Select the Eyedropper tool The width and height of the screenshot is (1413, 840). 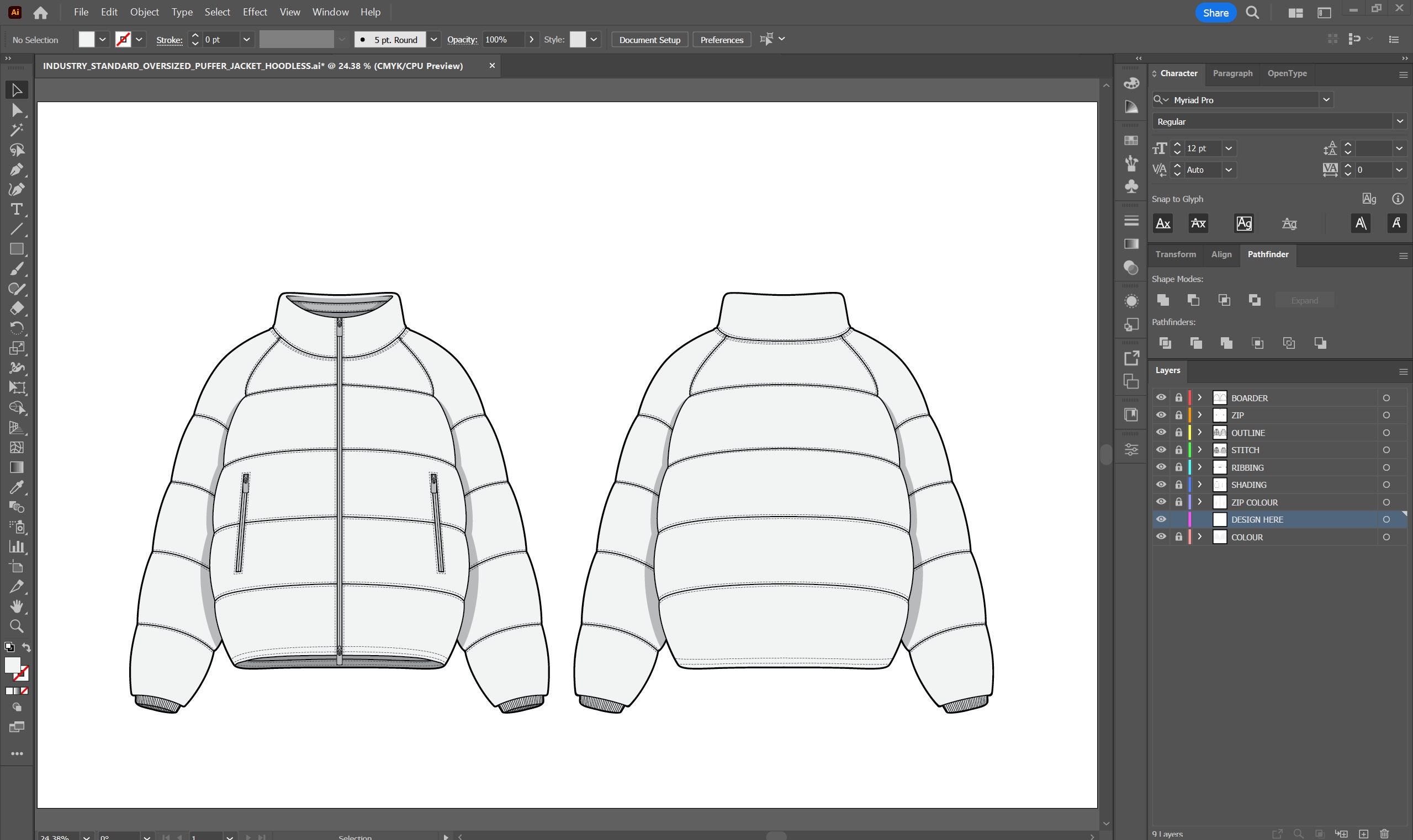(x=17, y=487)
